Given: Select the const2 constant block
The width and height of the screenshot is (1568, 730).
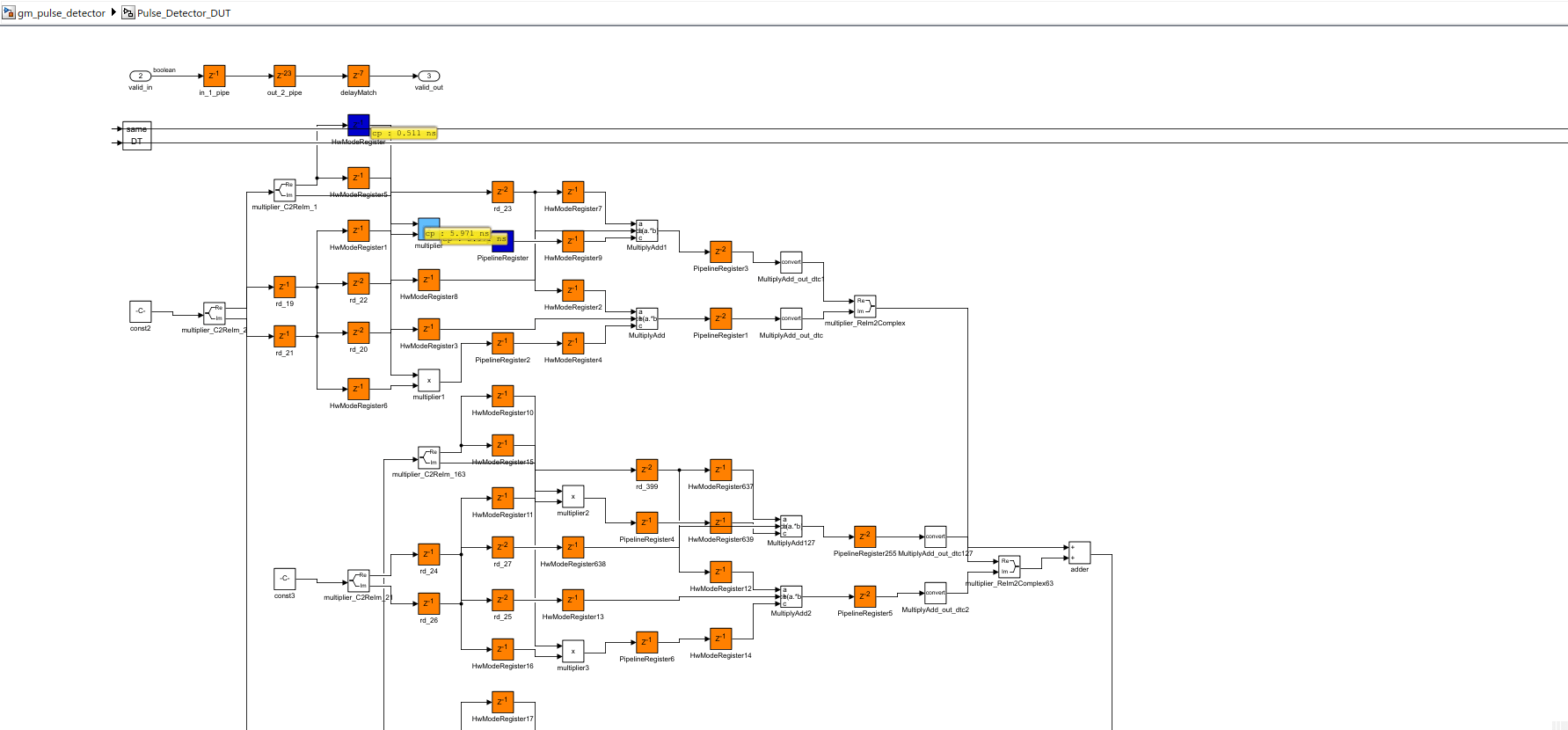Looking at the screenshot, I should click(141, 311).
